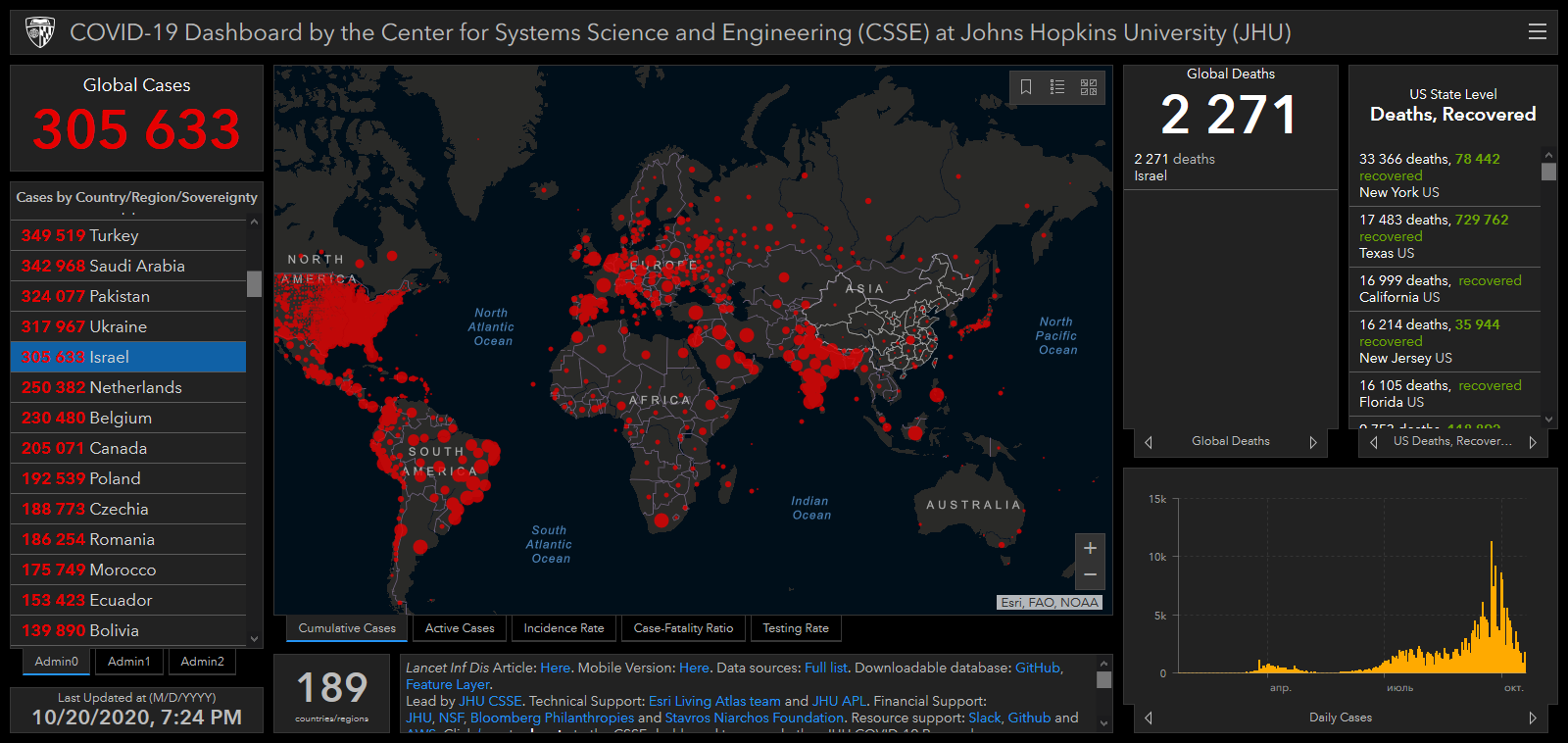The width and height of the screenshot is (1568, 743).
Task: Open the Slack resource support link
Action: point(985,718)
